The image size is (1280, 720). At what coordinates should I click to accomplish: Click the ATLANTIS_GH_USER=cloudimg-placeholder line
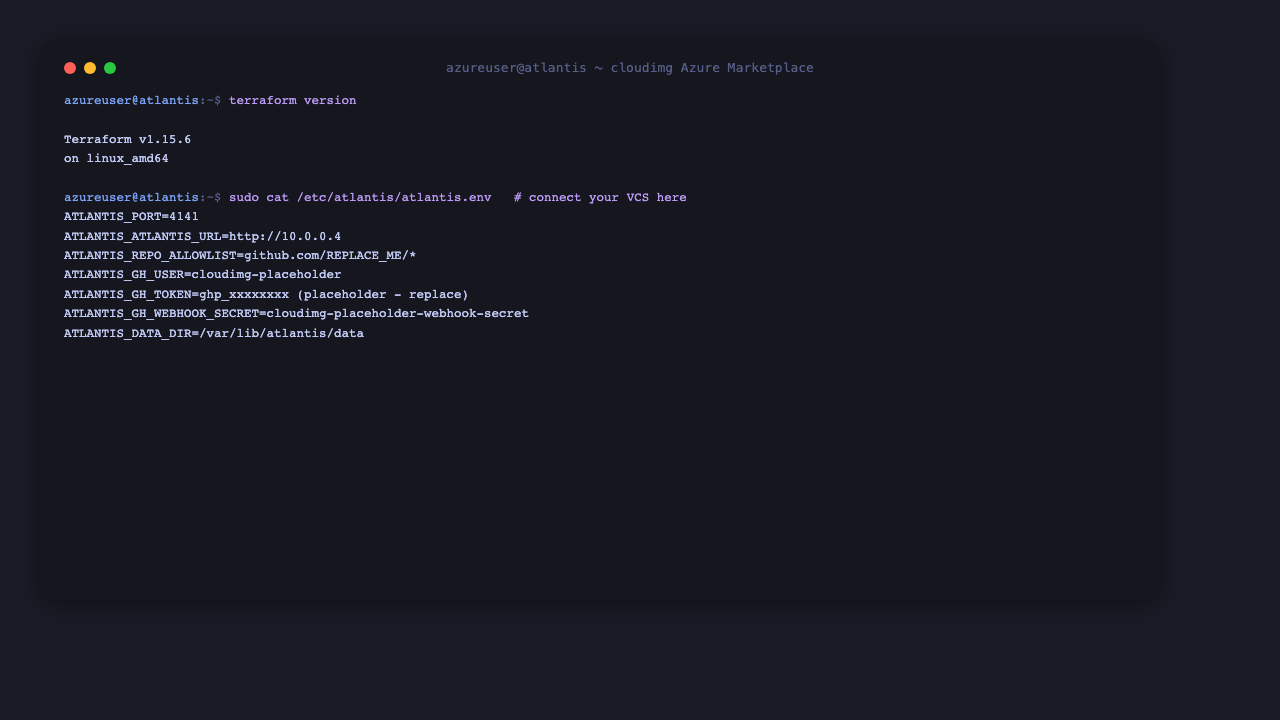(203, 275)
